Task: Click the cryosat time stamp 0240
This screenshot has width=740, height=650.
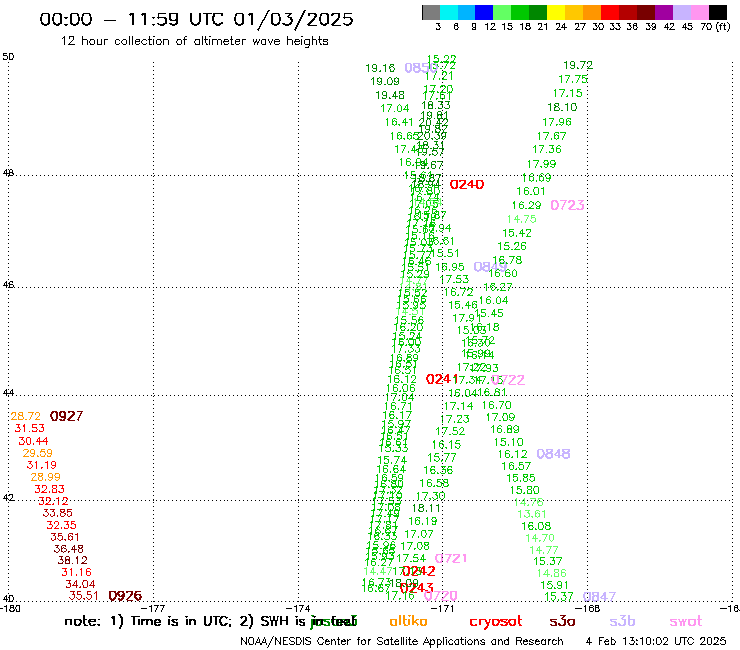Action: click(467, 185)
